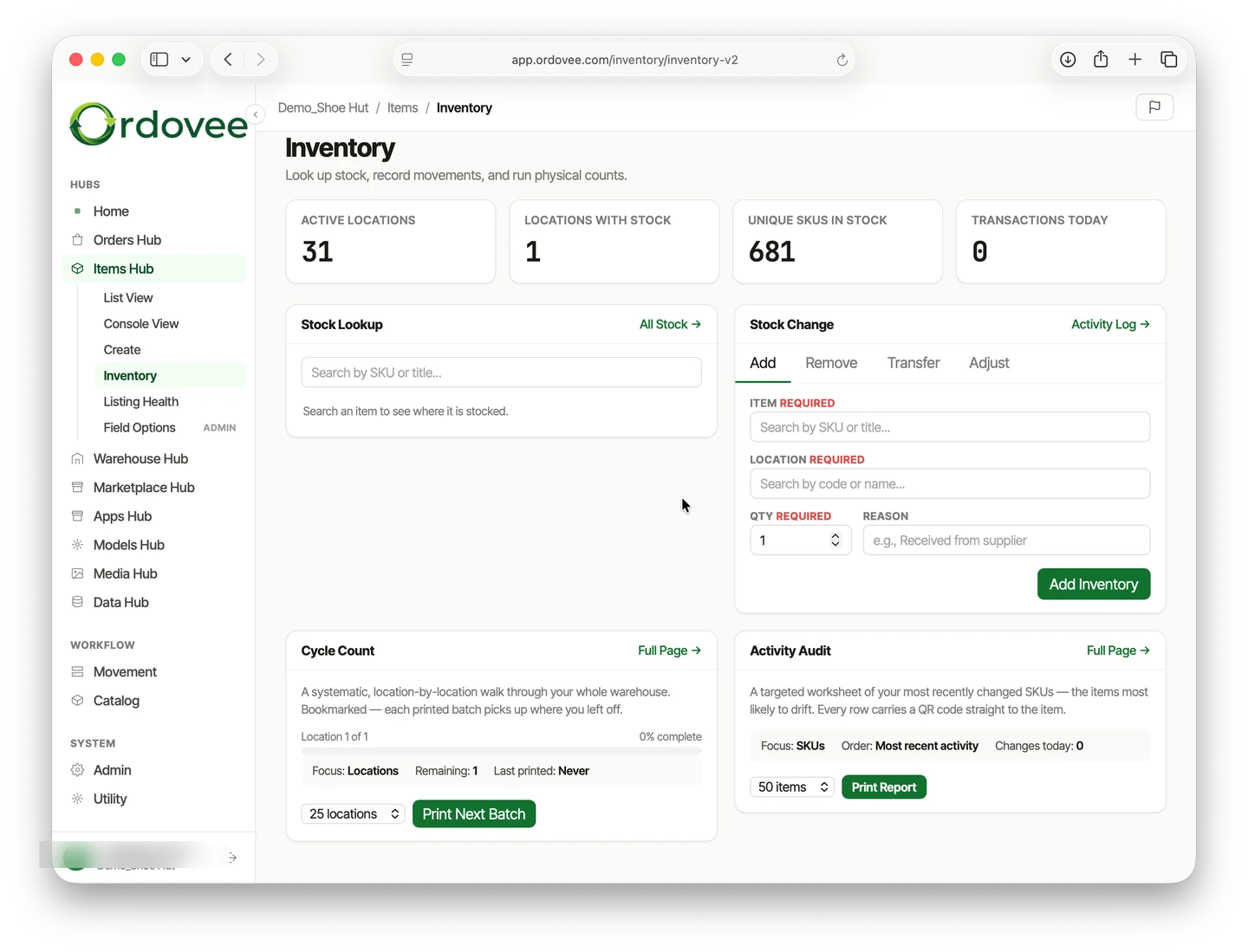Open Activity Audit Full Page link

[1118, 651]
